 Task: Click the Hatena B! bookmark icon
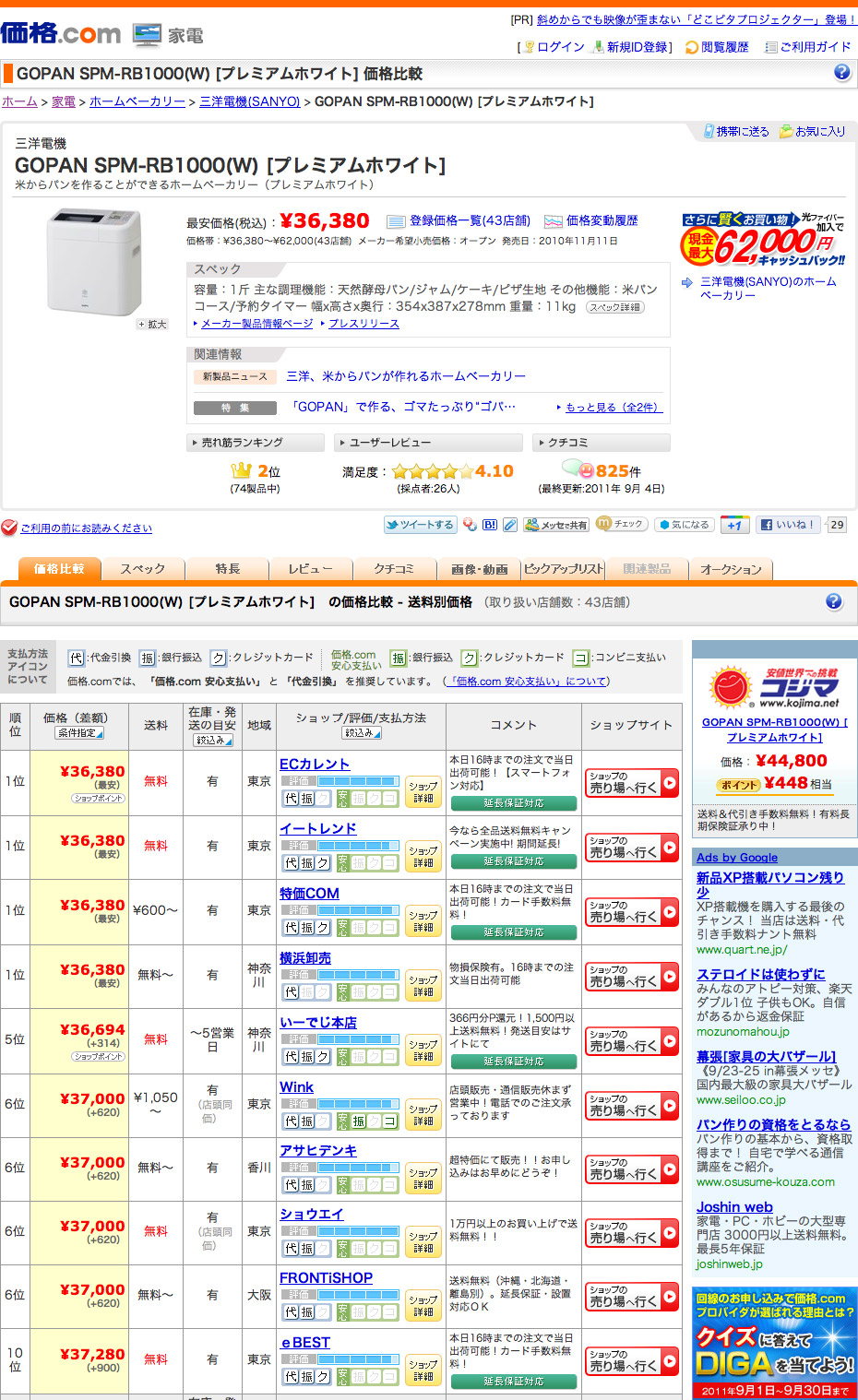pyautogui.click(x=490, y=525)
